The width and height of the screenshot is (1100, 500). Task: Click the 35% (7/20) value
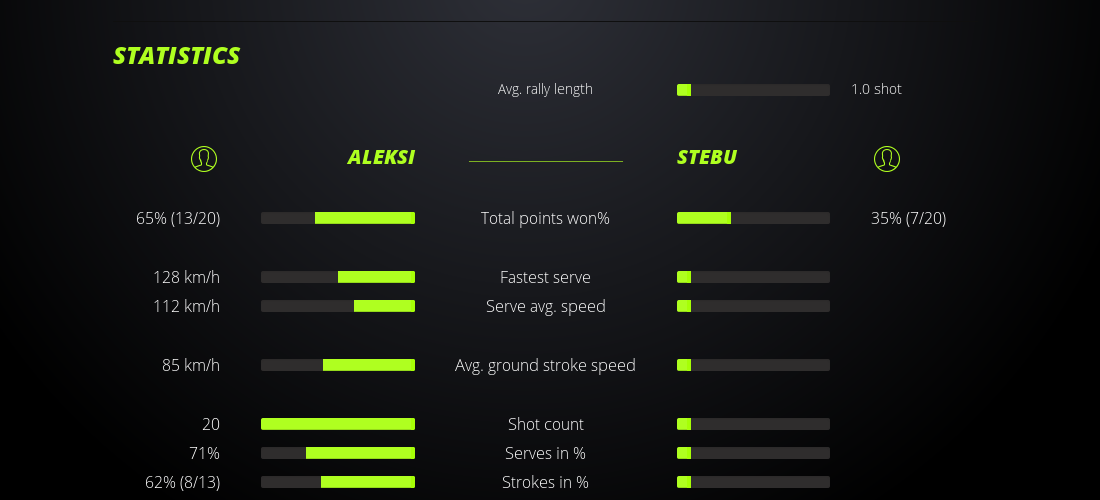908,218
